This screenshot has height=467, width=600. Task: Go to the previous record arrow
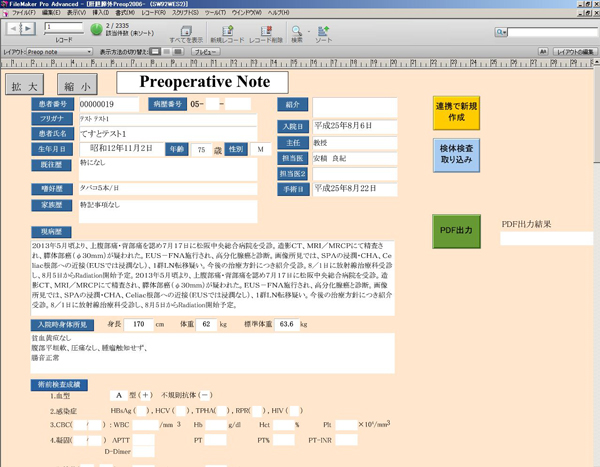(13, 29)
